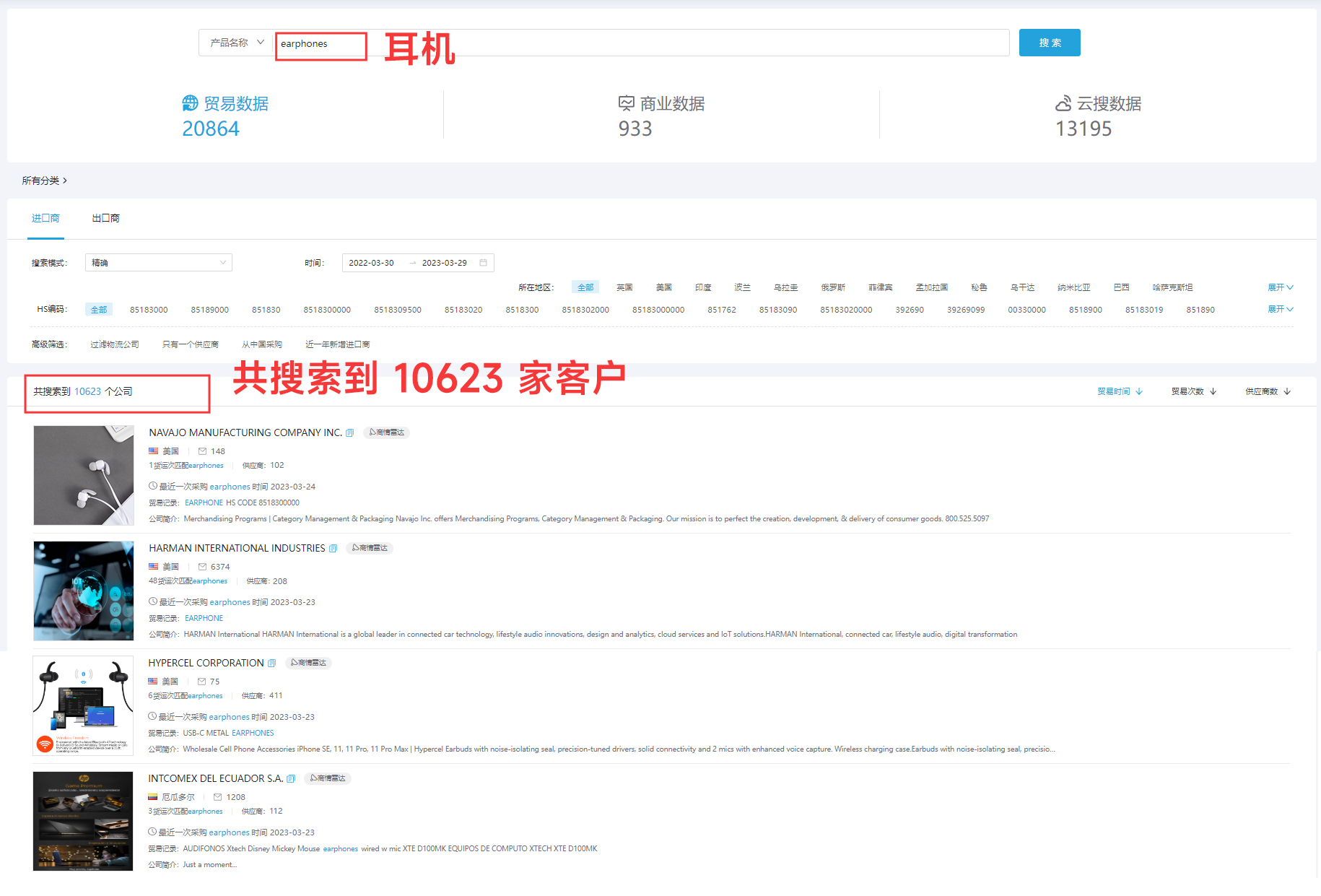Filter by HS code 8518309500
1321x896 pixels.
pos(398,310)
